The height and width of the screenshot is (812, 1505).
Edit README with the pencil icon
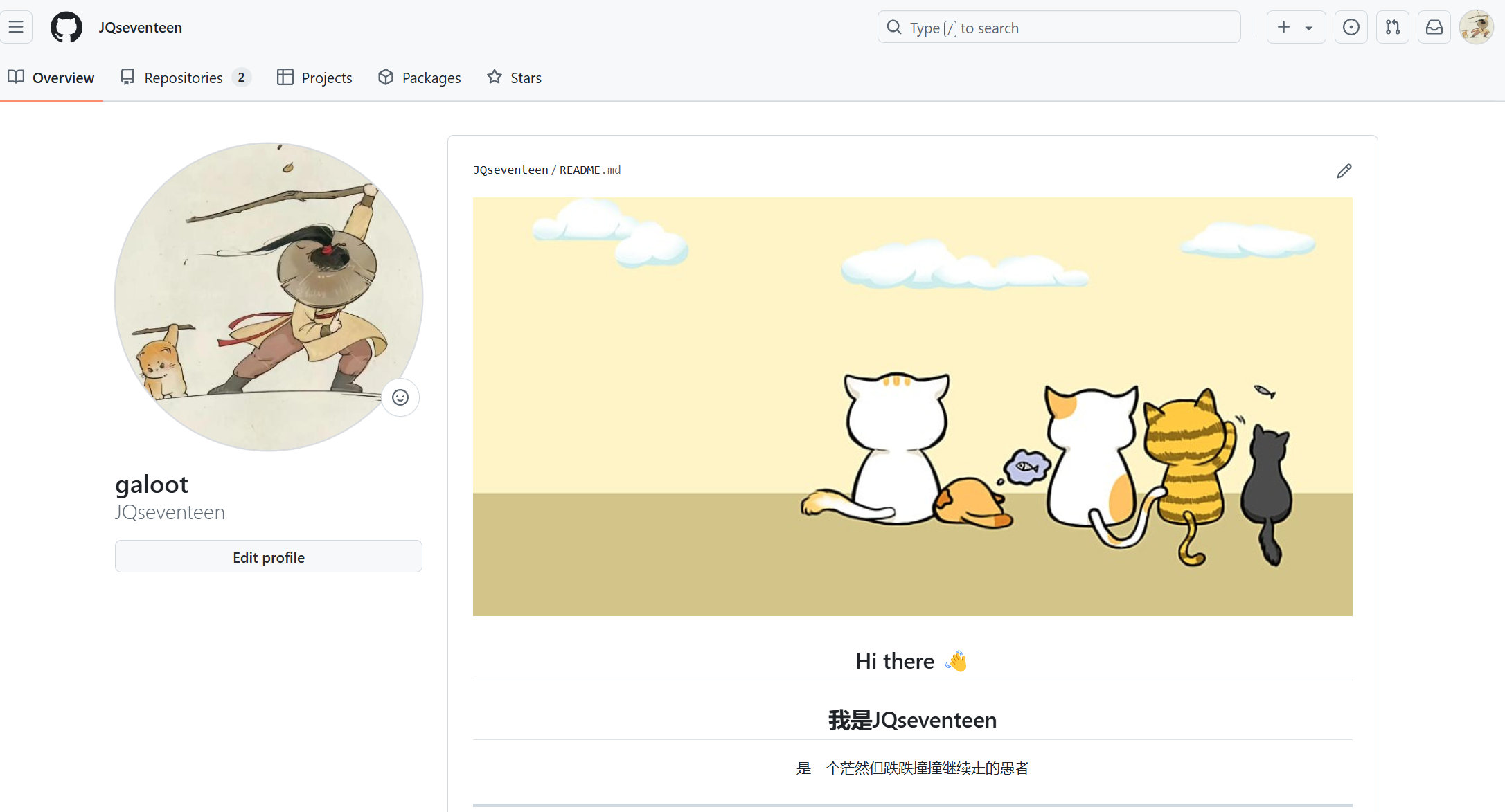(1344, 171)
